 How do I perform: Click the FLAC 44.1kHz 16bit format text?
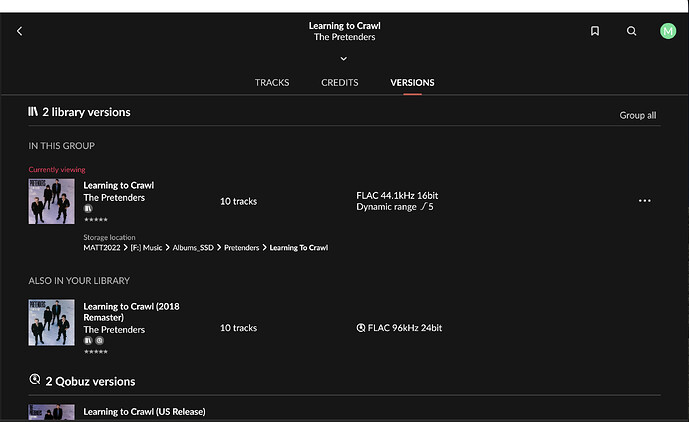(397, 196)
